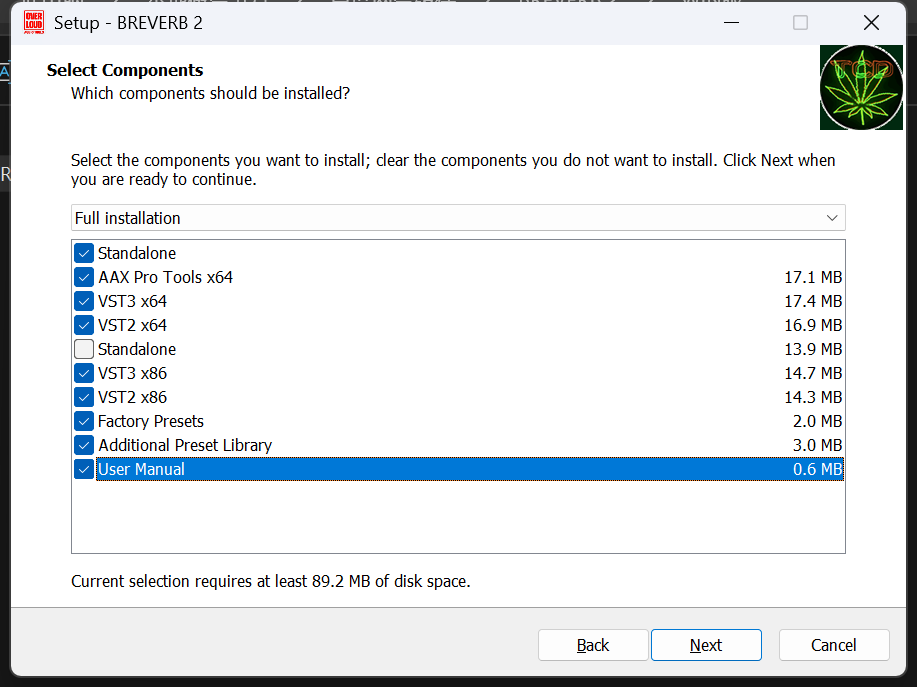917x687 pixels.
Task: Uncheck the first Standalone checkbox at list top
Action: [84, 253]
